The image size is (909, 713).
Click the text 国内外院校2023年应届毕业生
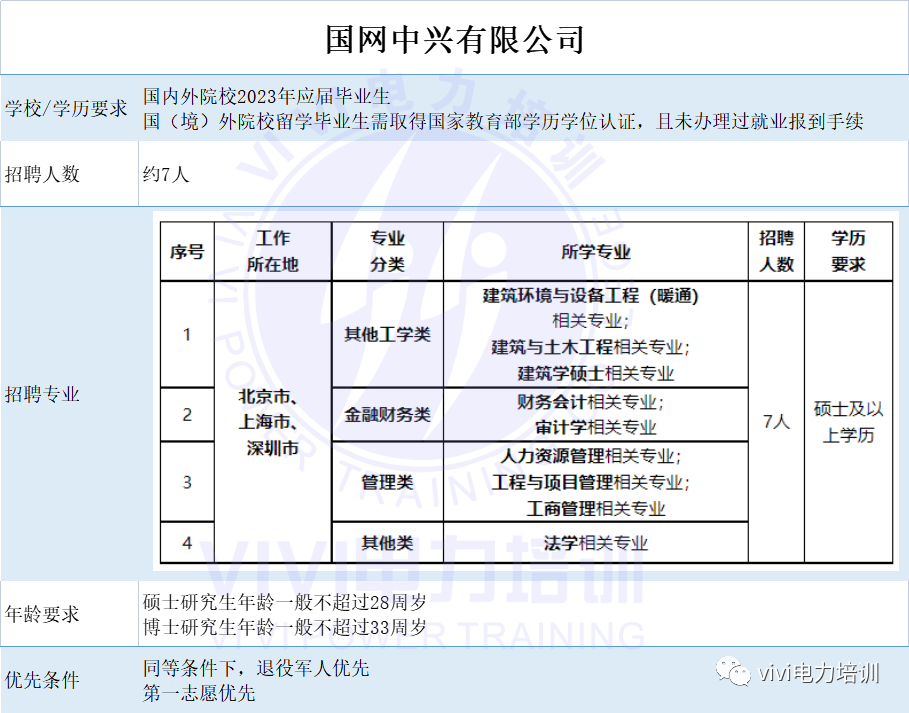[x=267, y=96]
